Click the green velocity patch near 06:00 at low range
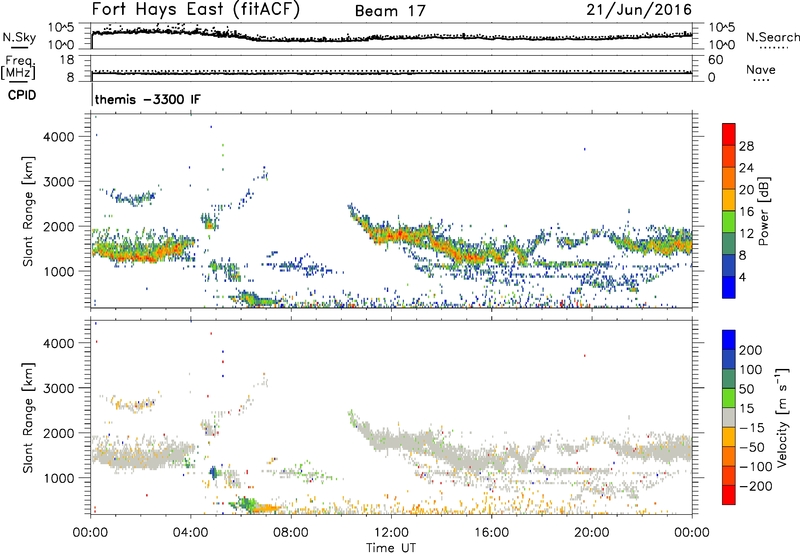Screen dimensions: 800x554 point(247,503)
